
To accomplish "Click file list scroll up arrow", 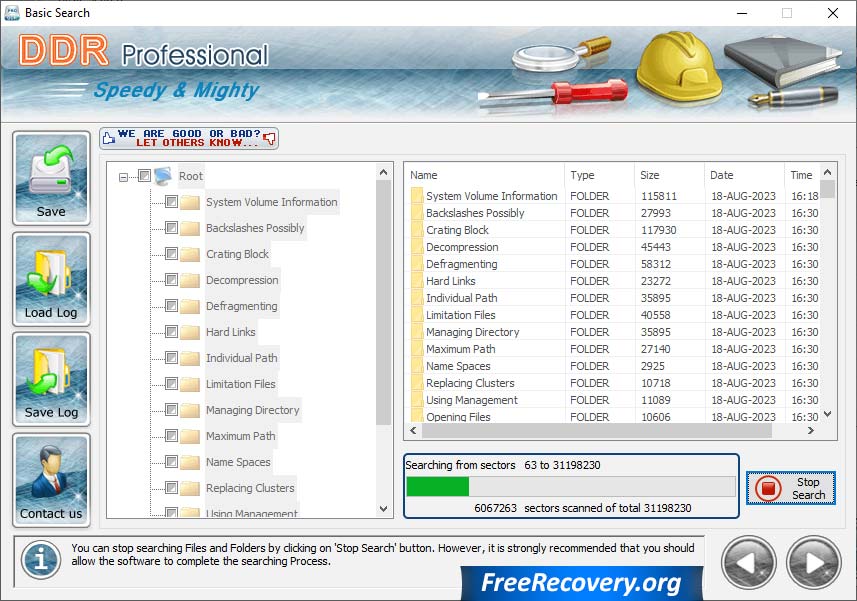I will click(x=827, y=172).
